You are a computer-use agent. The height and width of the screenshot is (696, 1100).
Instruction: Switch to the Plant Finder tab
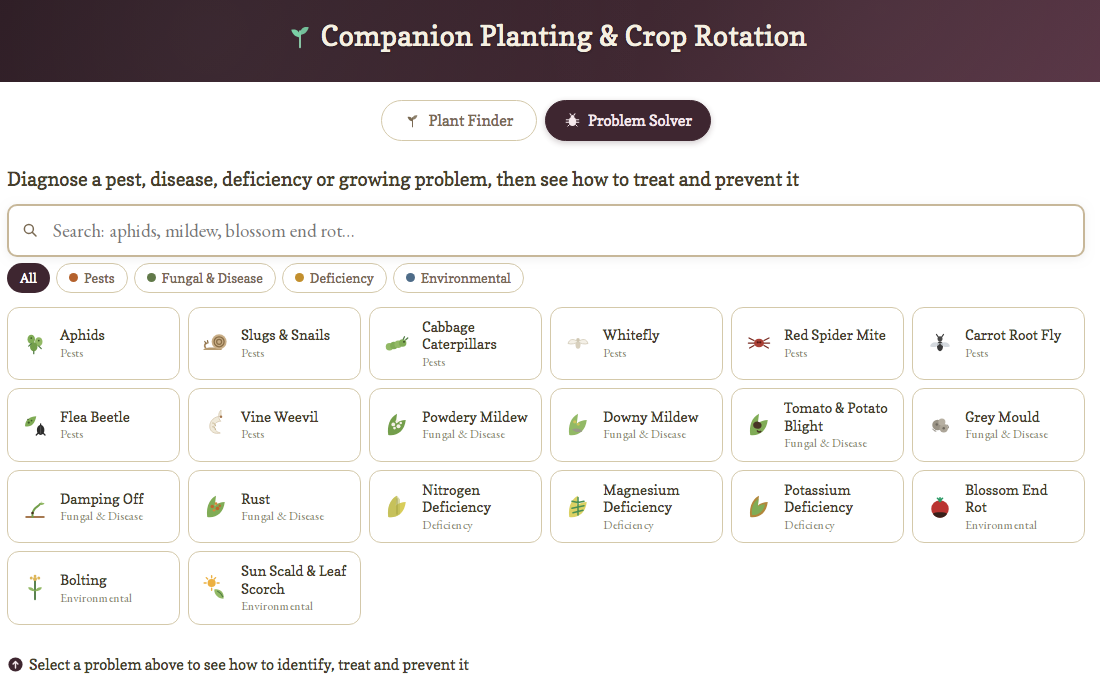459,121
